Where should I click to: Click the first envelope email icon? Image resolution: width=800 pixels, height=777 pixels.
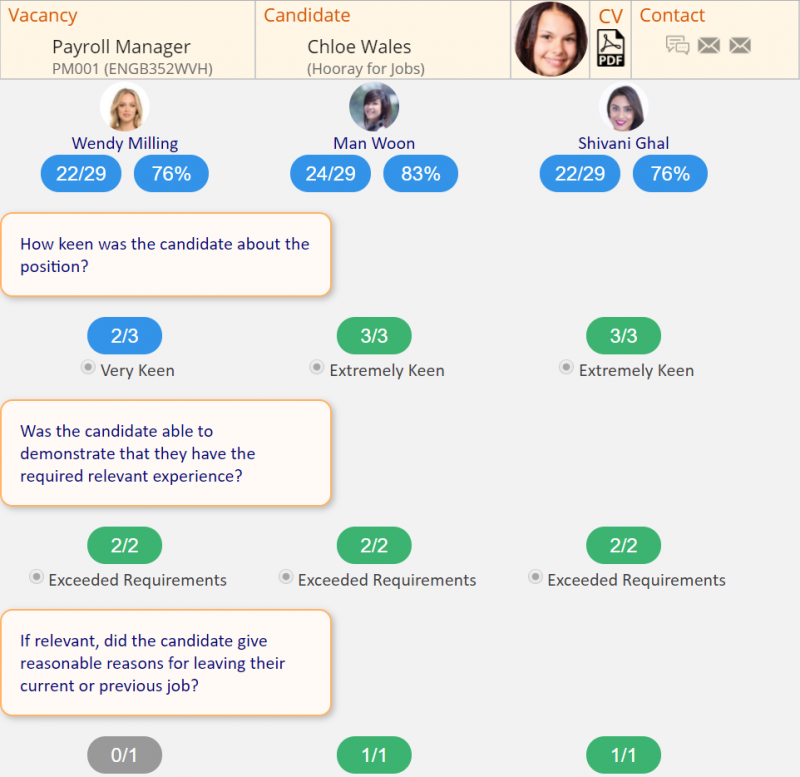pos(709,45)
